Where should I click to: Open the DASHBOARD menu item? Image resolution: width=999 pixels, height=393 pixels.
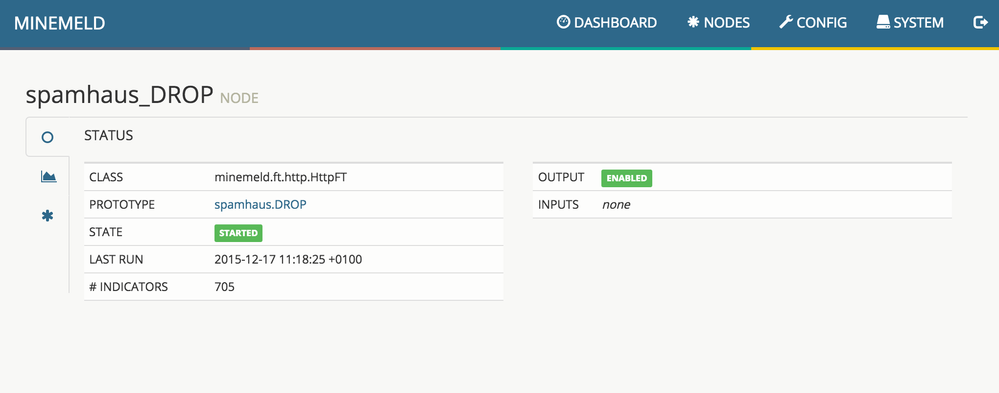(x=607, y=23)
